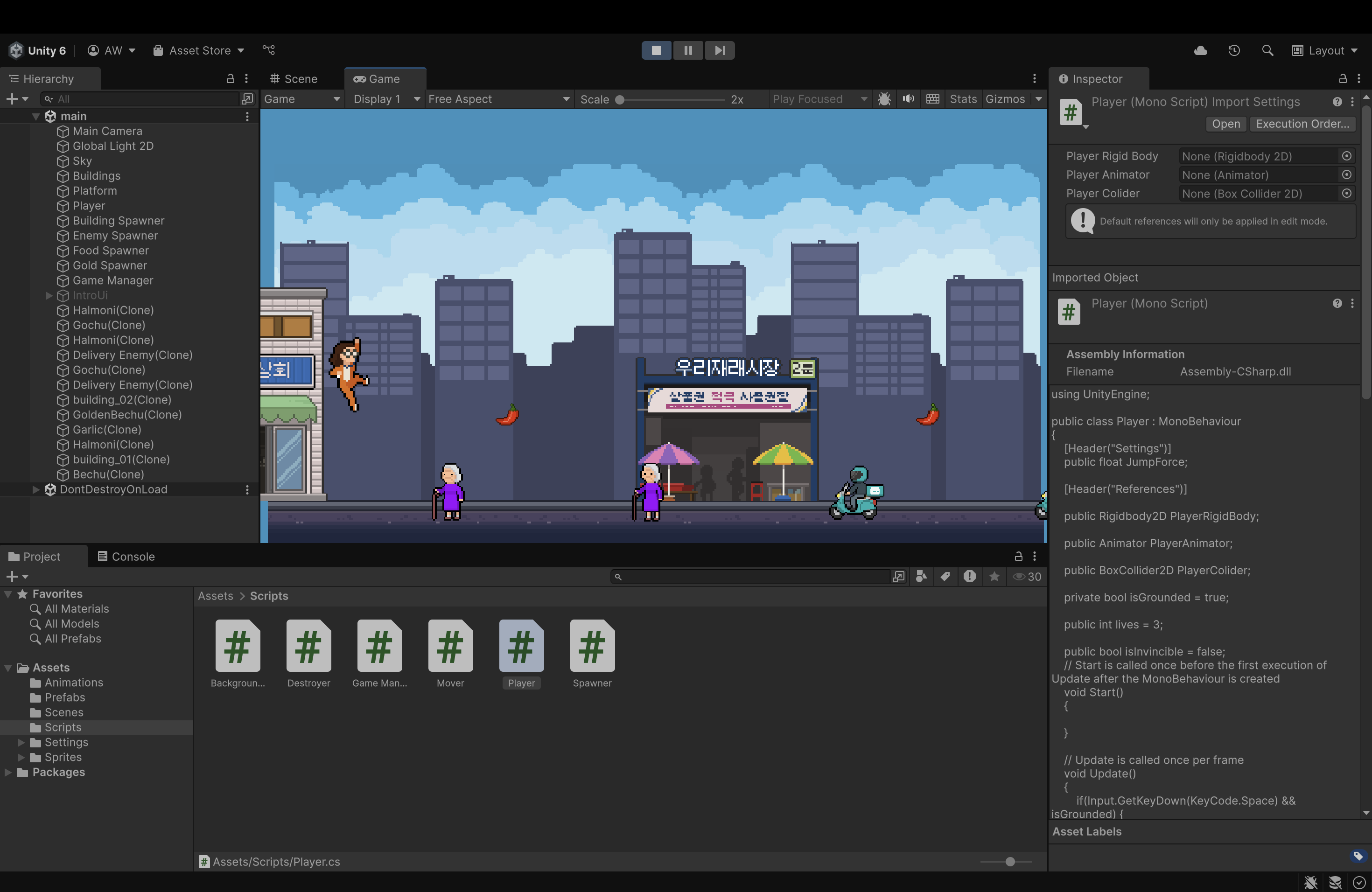Screen dimensions: 1372x892
Task: Pause the running game
Action: click(x=688, y=50)
